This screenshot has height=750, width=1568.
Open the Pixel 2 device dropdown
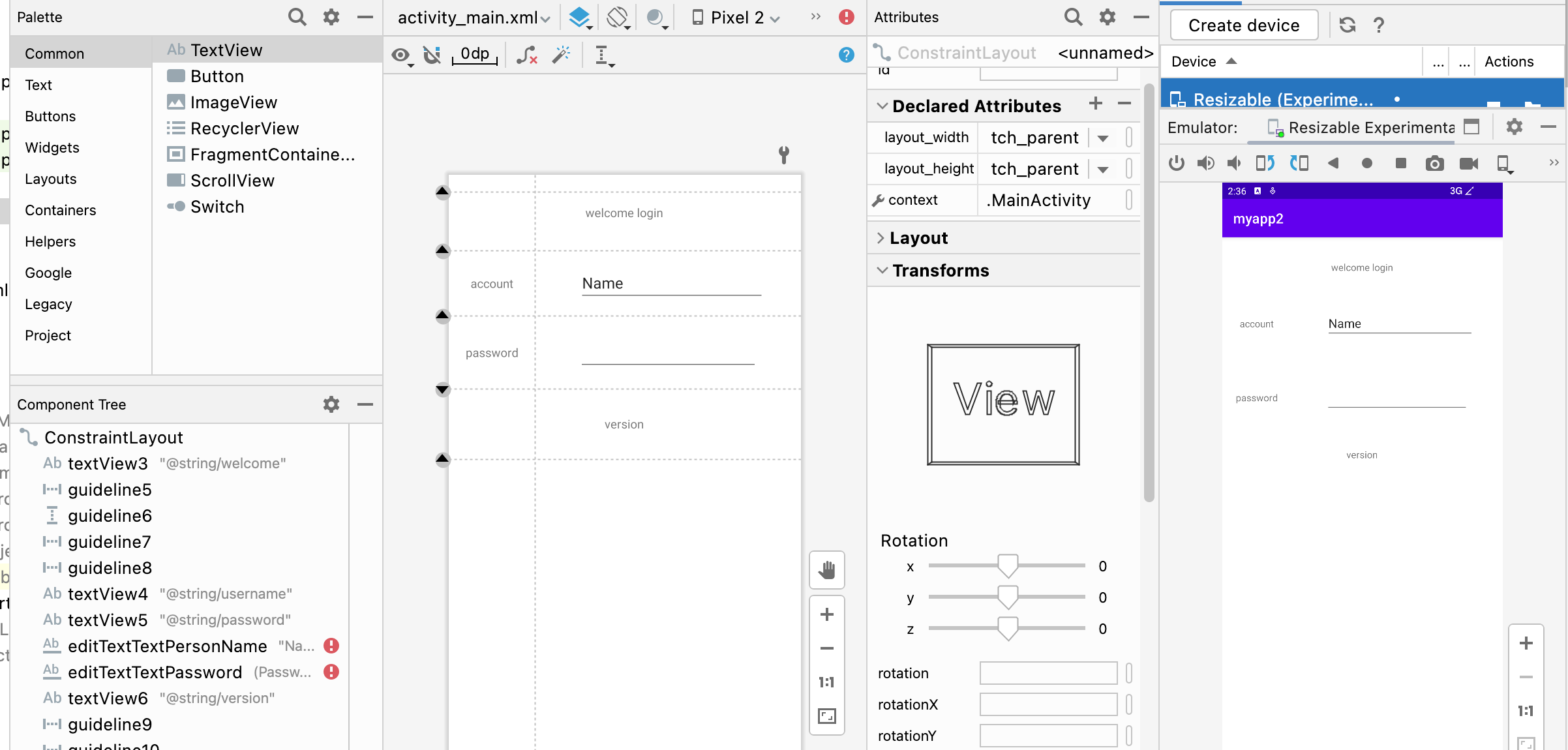737,18
